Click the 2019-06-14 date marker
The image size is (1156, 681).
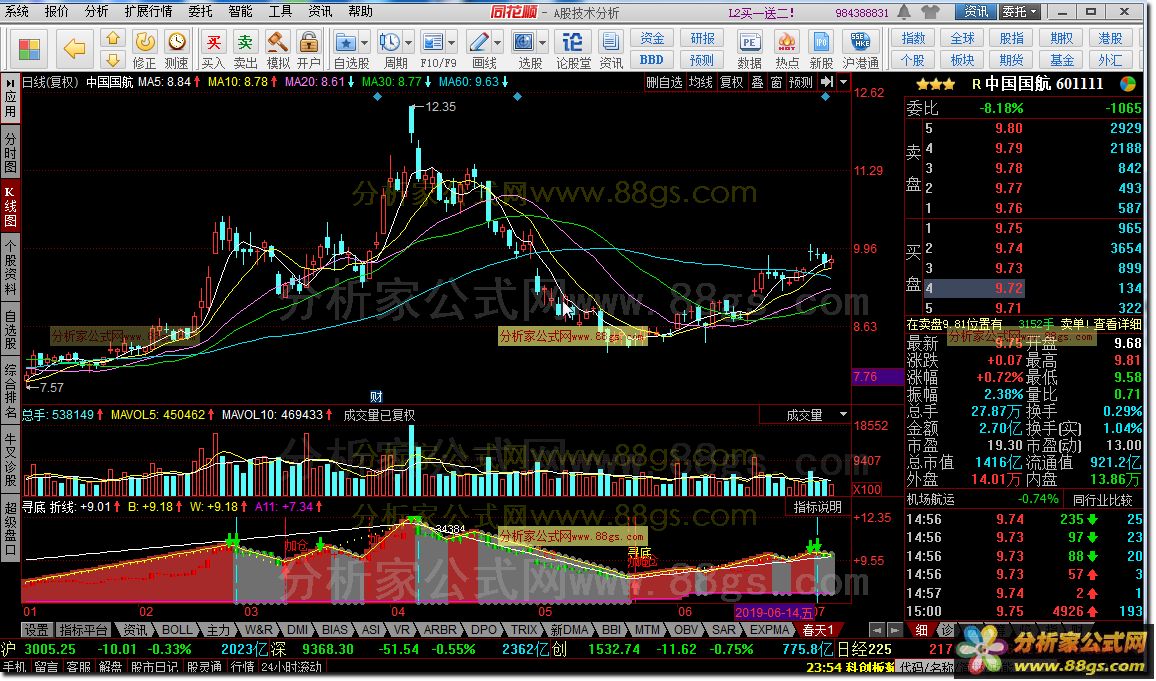click(774, 612)
